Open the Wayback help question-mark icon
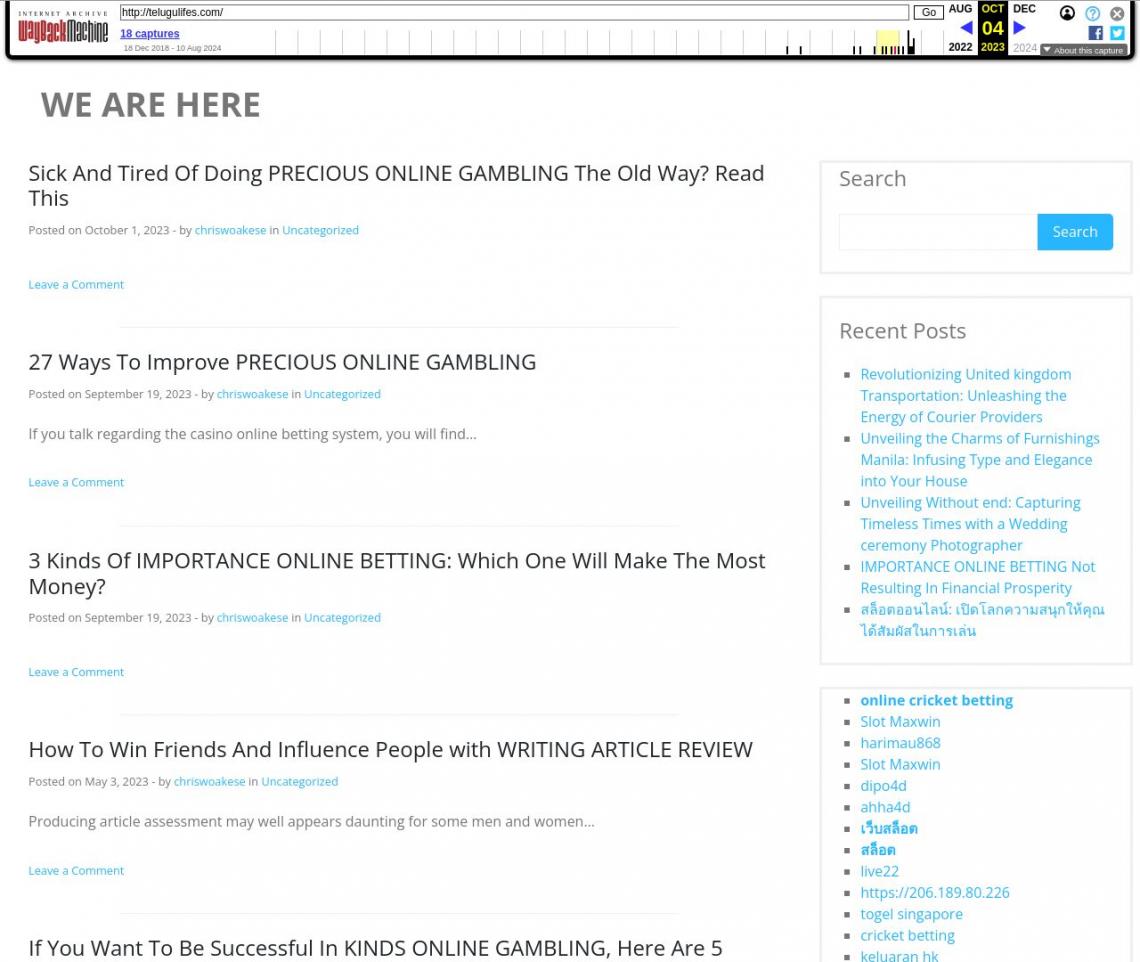This screenshot has height=962, width=1140. coord(1092,13)
